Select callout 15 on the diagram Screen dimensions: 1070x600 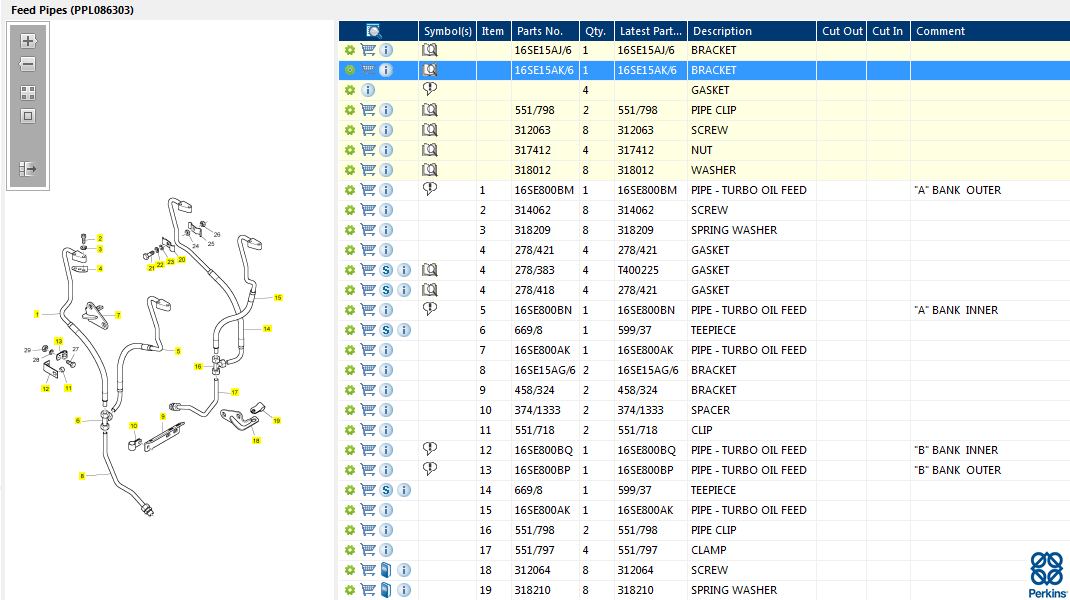278,298
